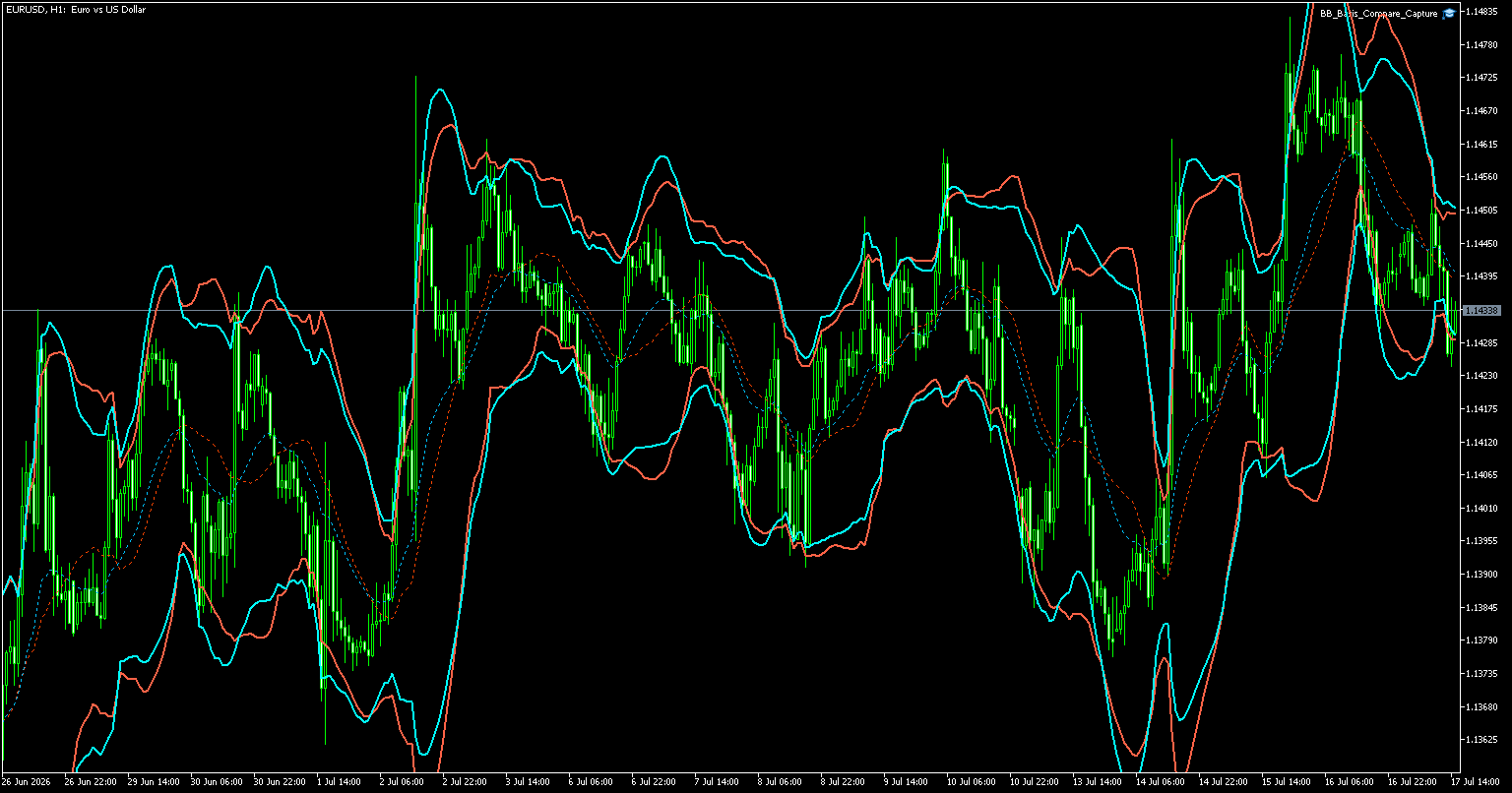Click the 16 Jul 06:00 time label
Image resolution: width=1512 pixels, height=793 pixels.
[1350, 782]
